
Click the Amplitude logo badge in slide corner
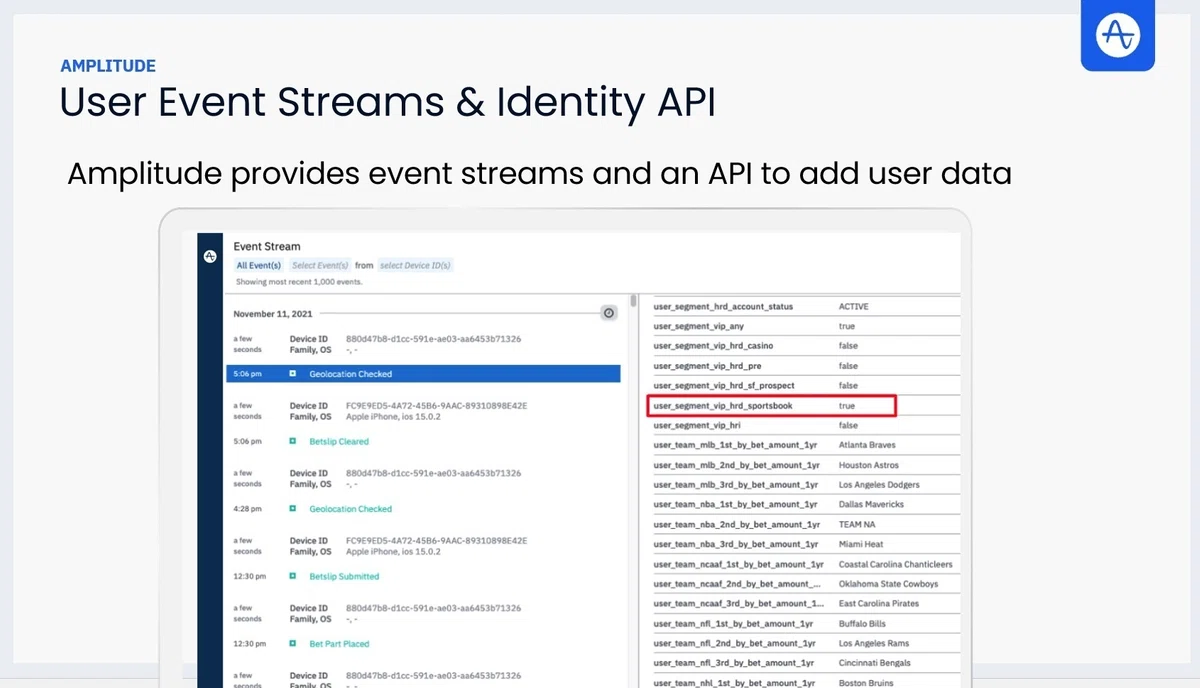tap(1118, 35)
